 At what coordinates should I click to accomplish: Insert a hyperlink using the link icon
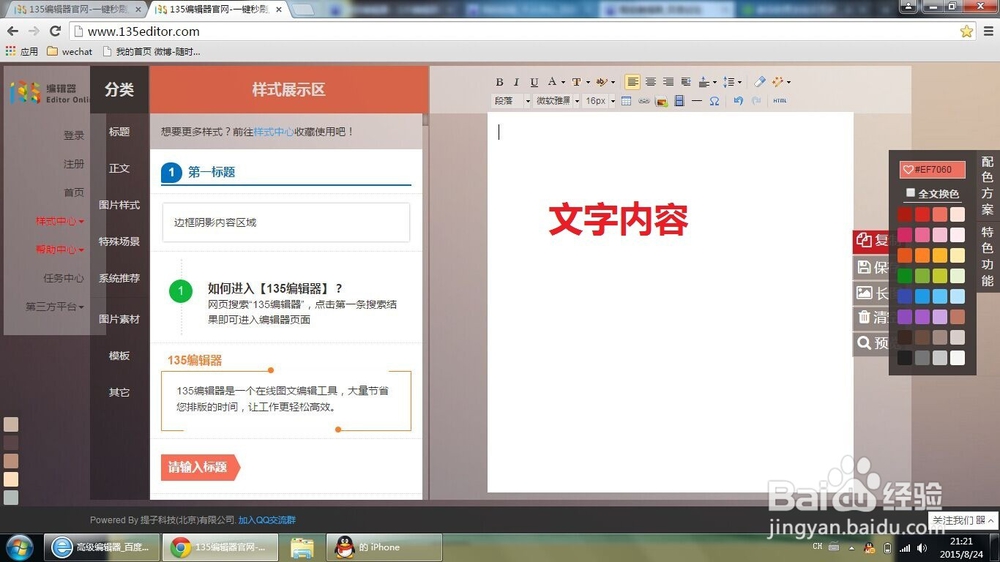643,101
